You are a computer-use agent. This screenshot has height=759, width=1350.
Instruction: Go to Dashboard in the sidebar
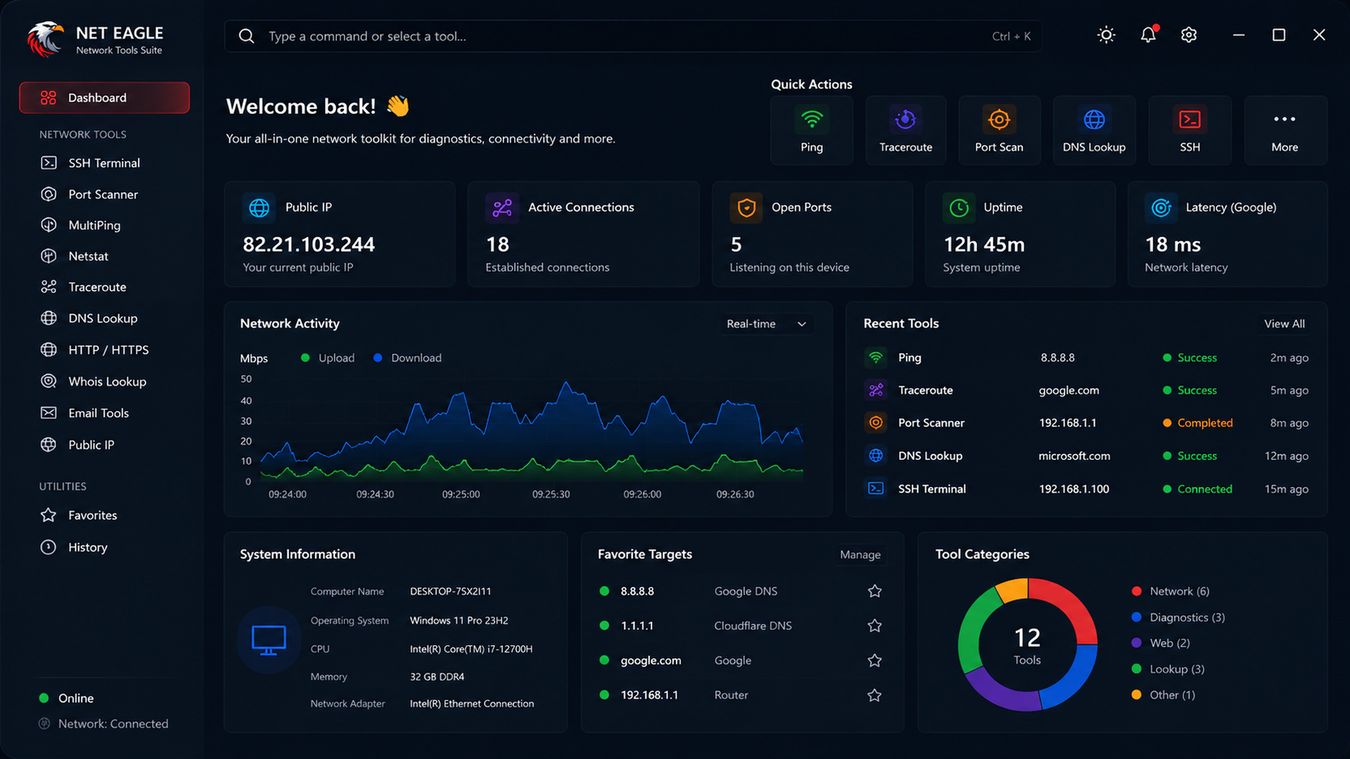coord(104,98)
